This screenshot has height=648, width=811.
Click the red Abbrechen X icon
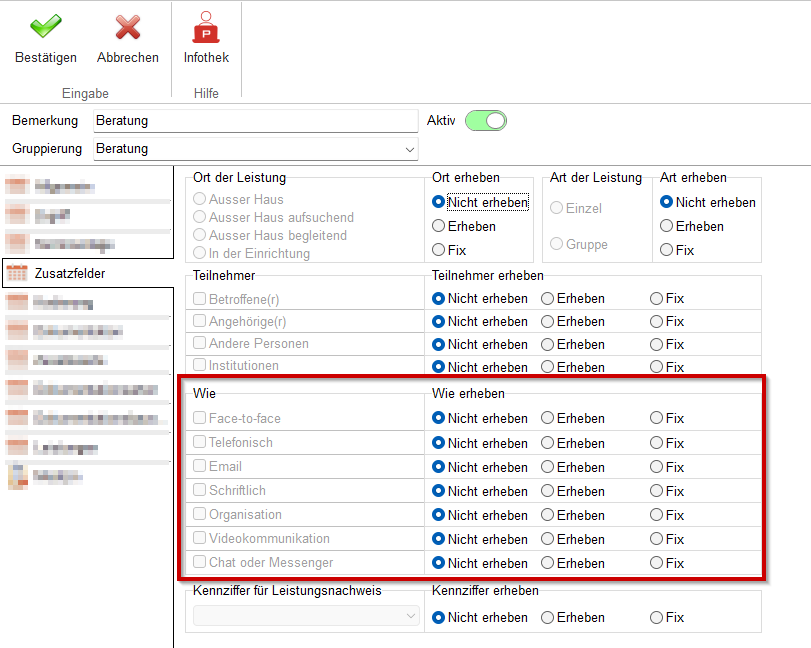pos(128,27)
